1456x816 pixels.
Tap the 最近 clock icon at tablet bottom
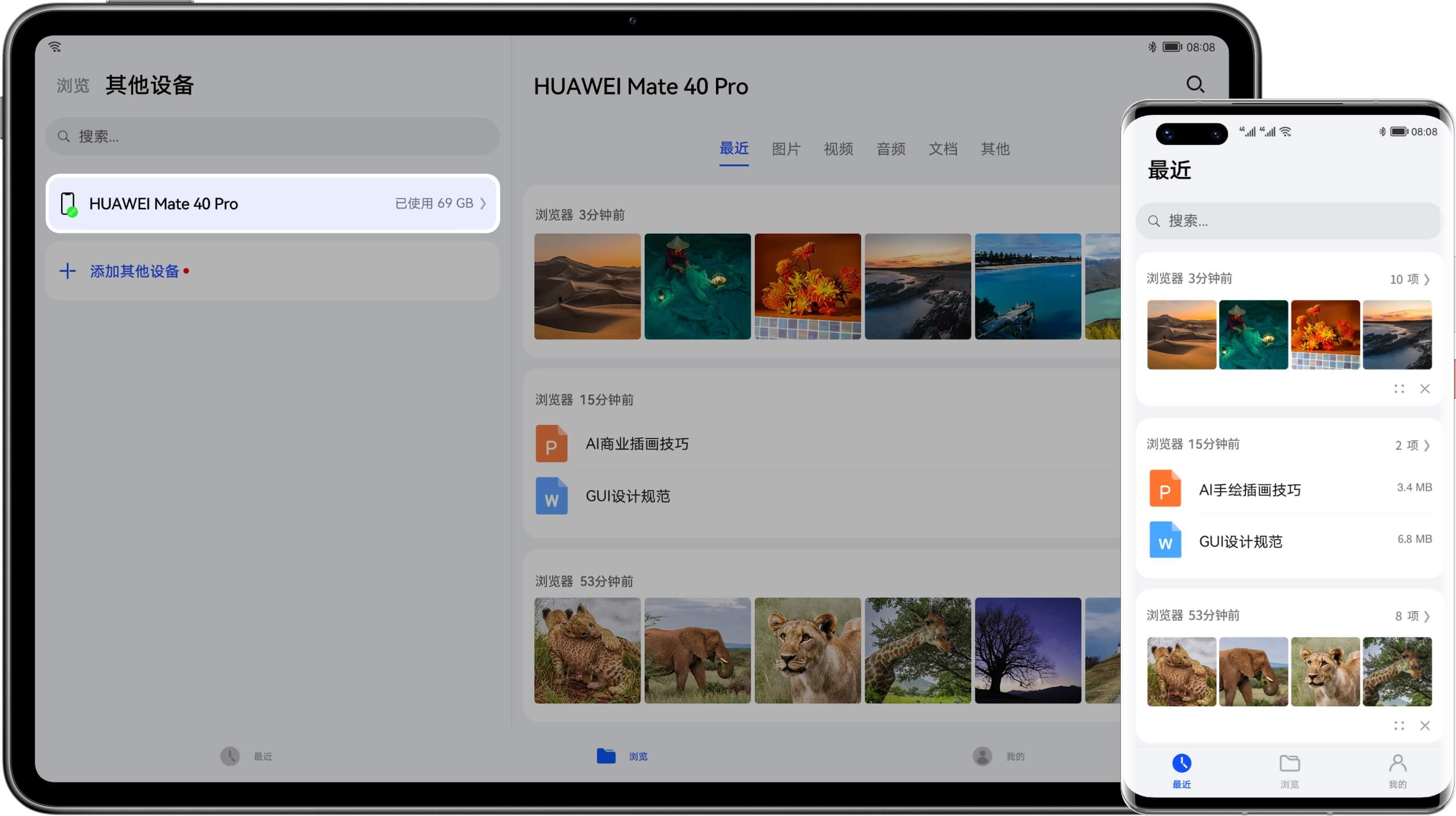point(230,756)
